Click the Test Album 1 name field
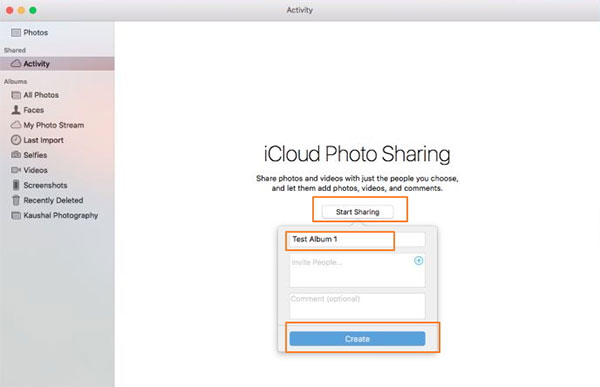 pos(357,239)
